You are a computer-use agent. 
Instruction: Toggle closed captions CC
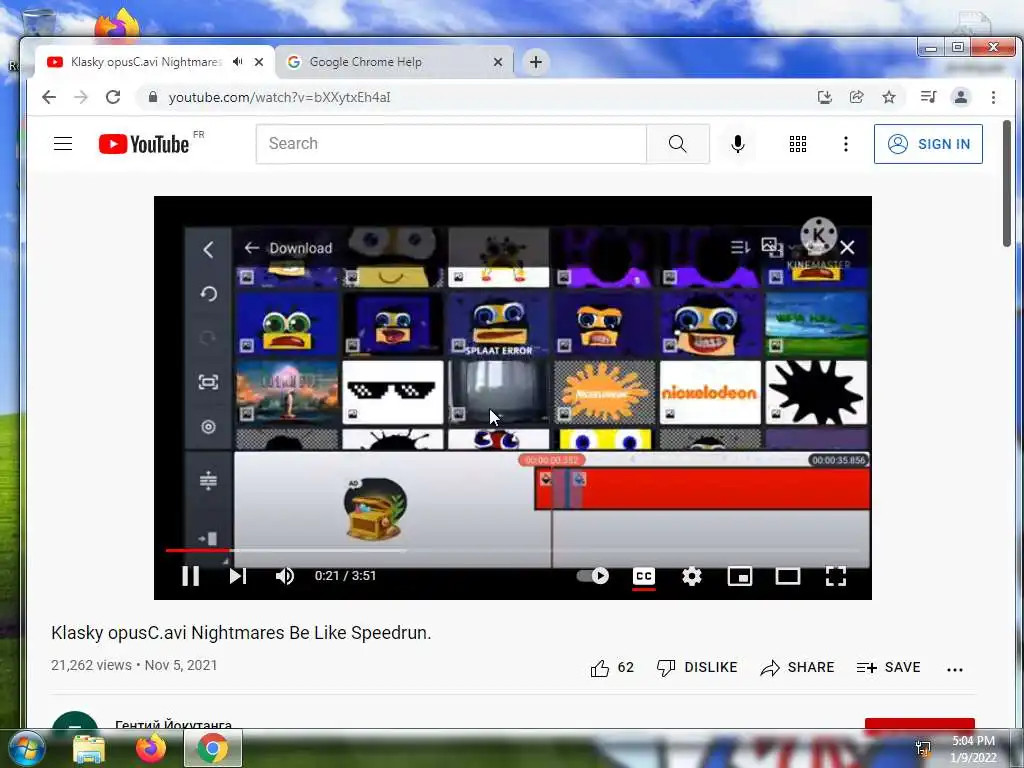pos(644,575)
